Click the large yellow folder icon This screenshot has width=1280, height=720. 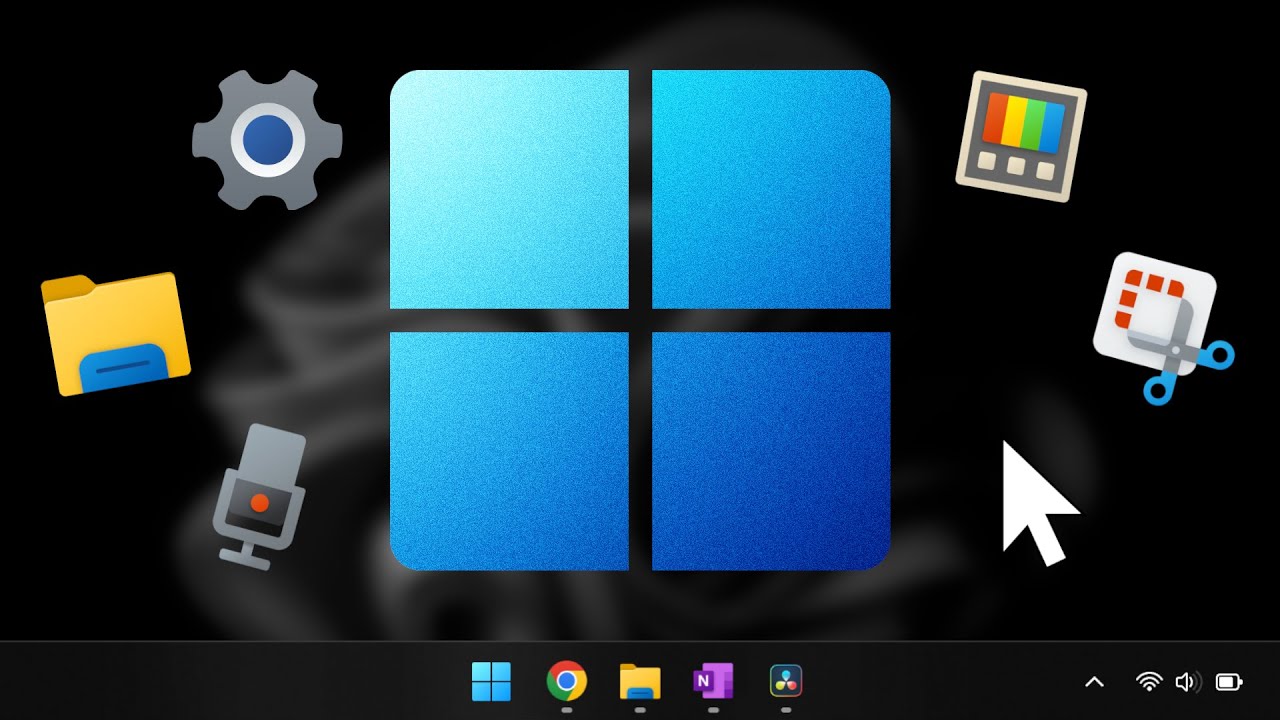click(116, 334)
